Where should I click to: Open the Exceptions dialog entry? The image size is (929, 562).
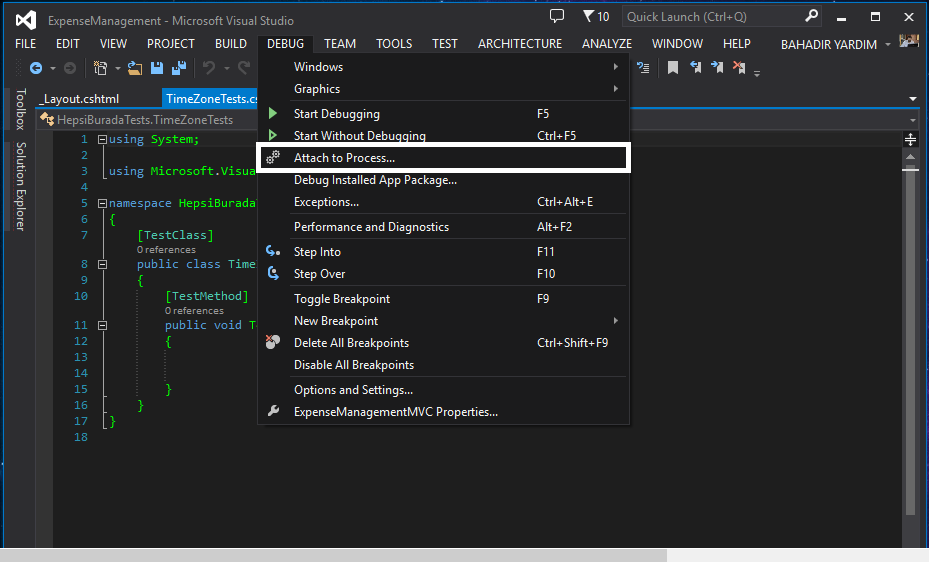(x=443, y=202)
